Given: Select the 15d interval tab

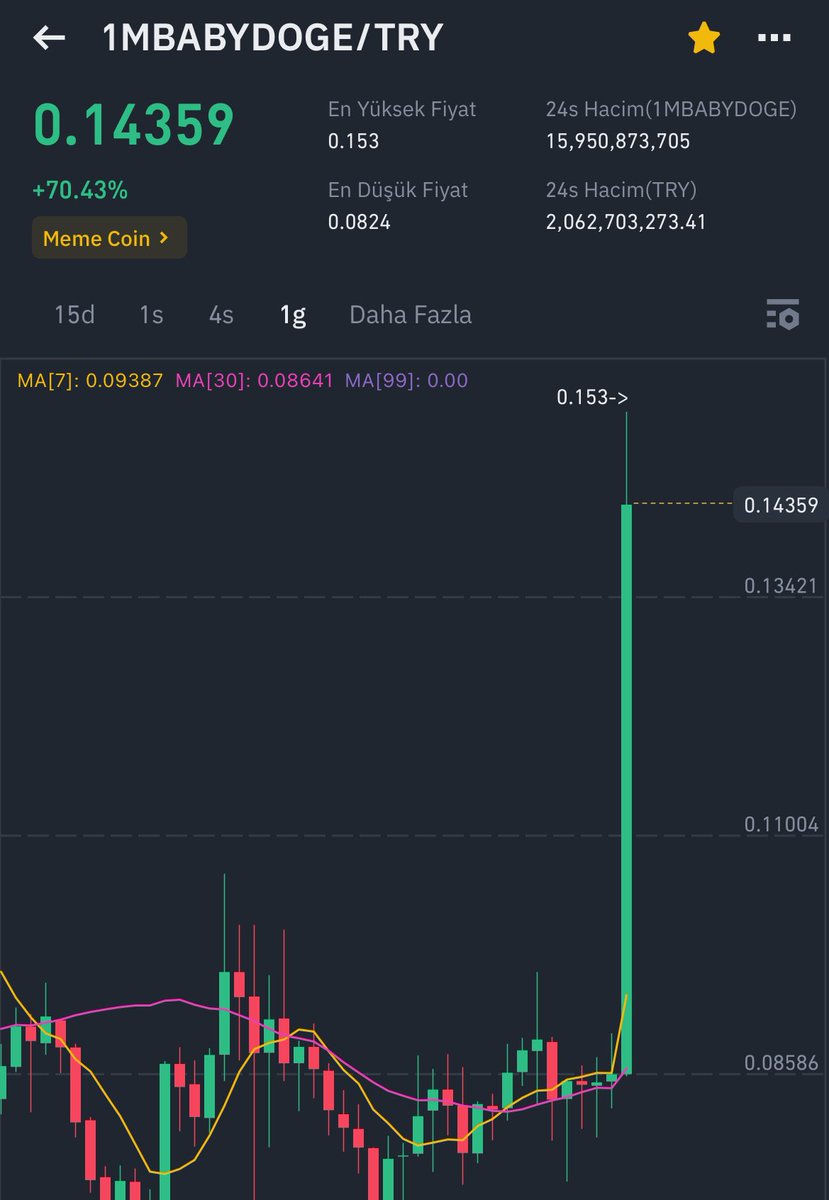Looking at the screenshot, I should (74, 315).
